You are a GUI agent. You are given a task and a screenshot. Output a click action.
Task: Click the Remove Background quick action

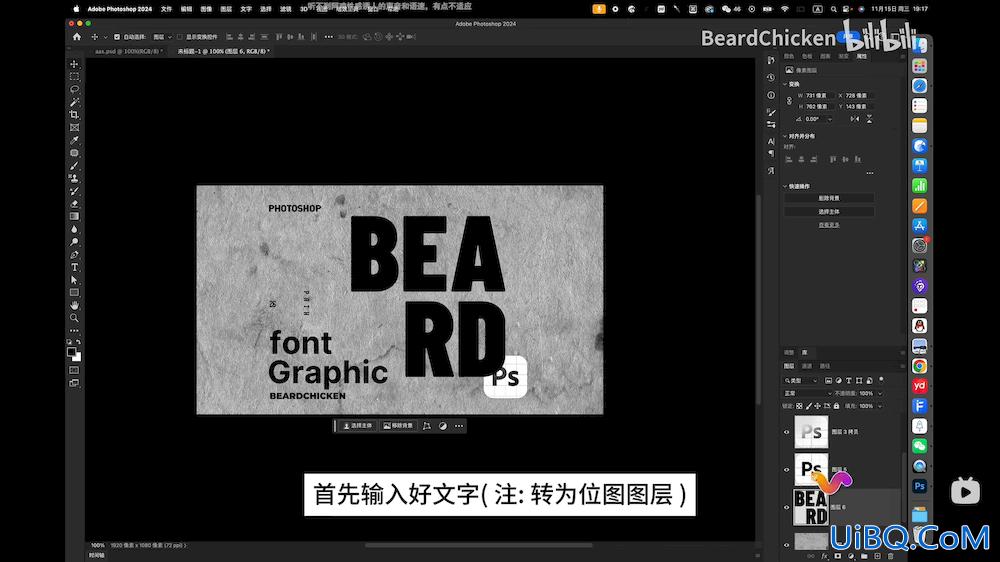tap(828, 198)
